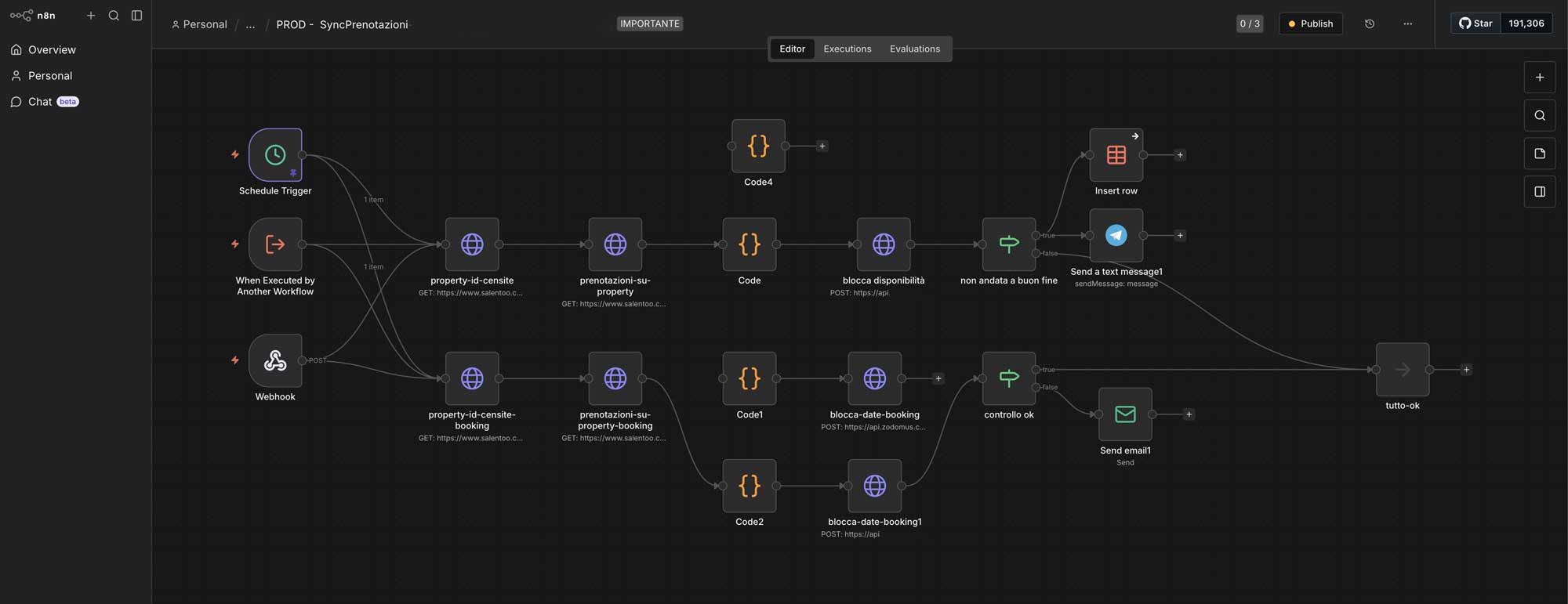The height and width of the screenshot is (604, 1568).
Task: Click the GitHub Star button
Action: point(1475,24)
